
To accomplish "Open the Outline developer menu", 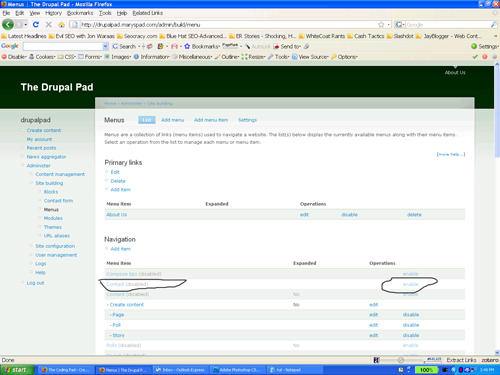I will point(227,57).
